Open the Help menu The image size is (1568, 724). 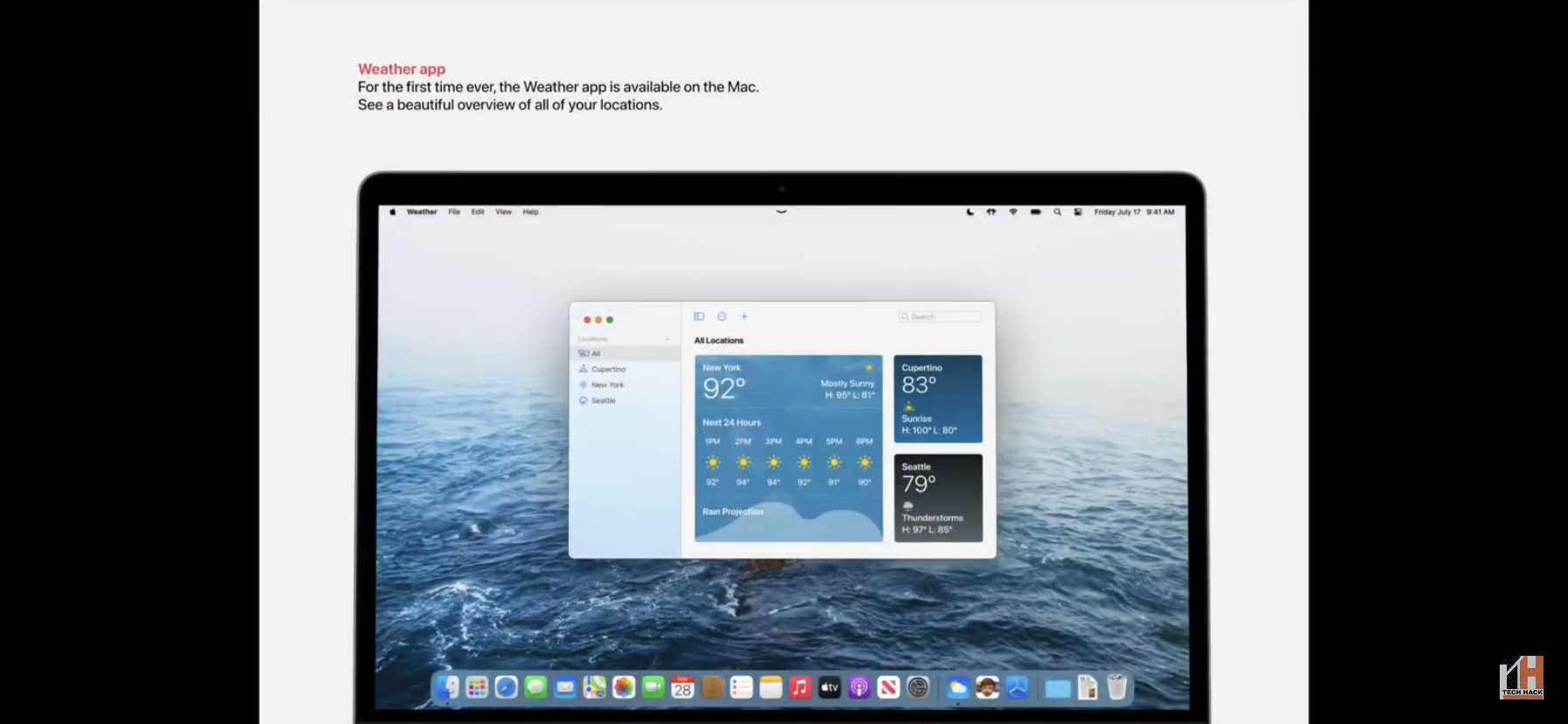[531, 212]
